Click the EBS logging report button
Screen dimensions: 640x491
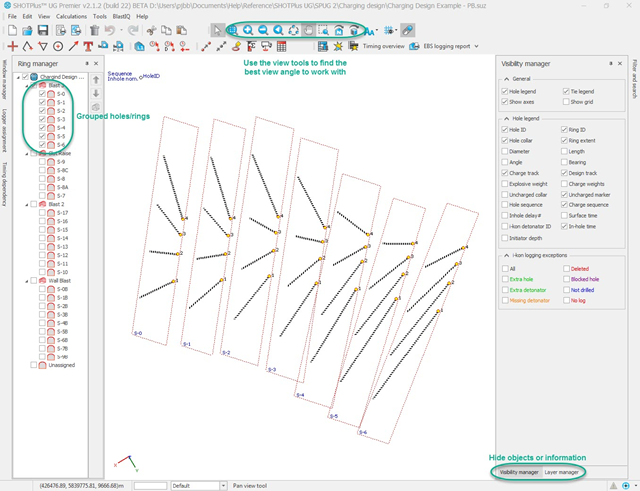pyautogui.click(x=447, y=47)
